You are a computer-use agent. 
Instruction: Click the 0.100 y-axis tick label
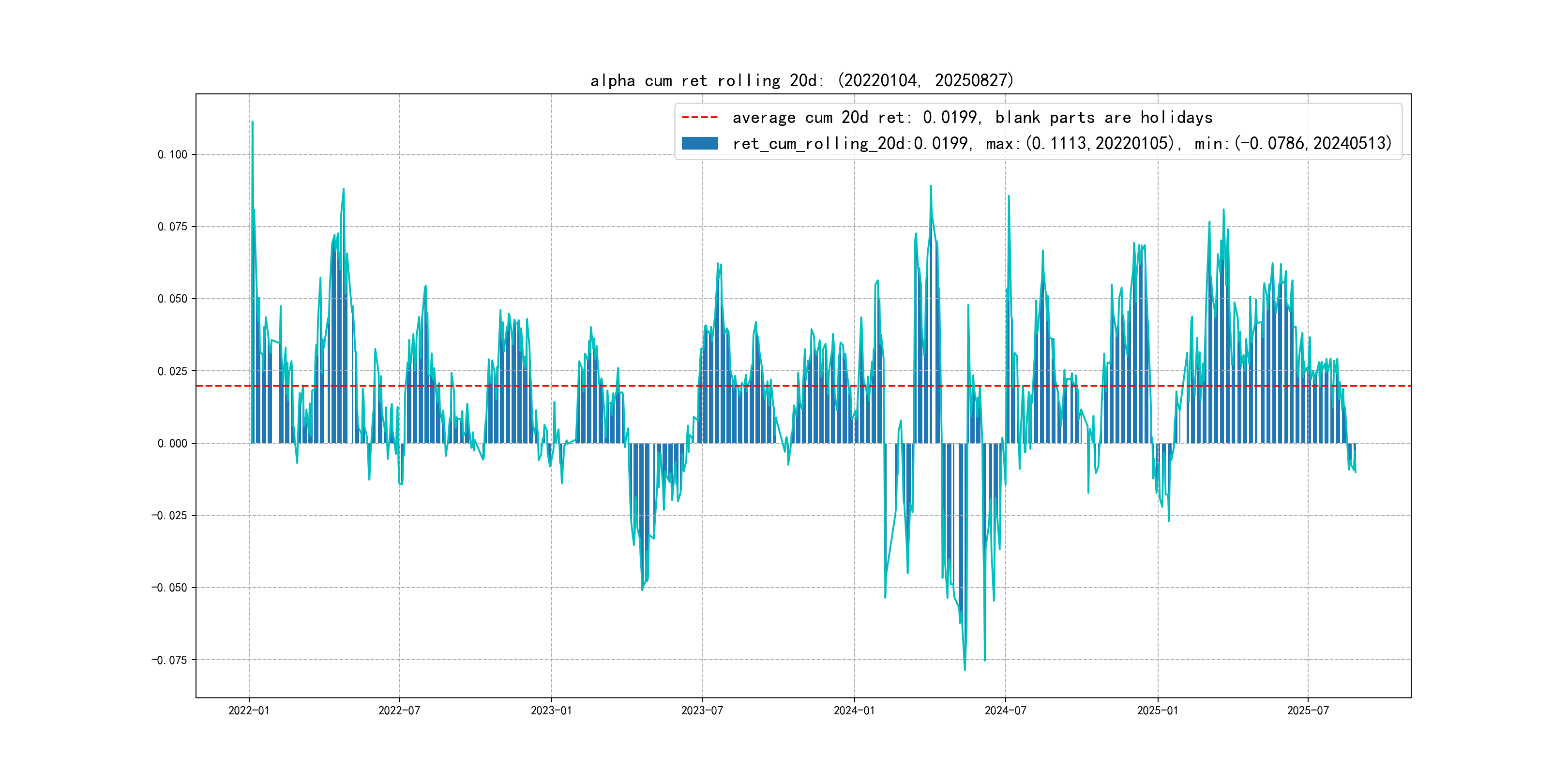[x=172, y=154]
